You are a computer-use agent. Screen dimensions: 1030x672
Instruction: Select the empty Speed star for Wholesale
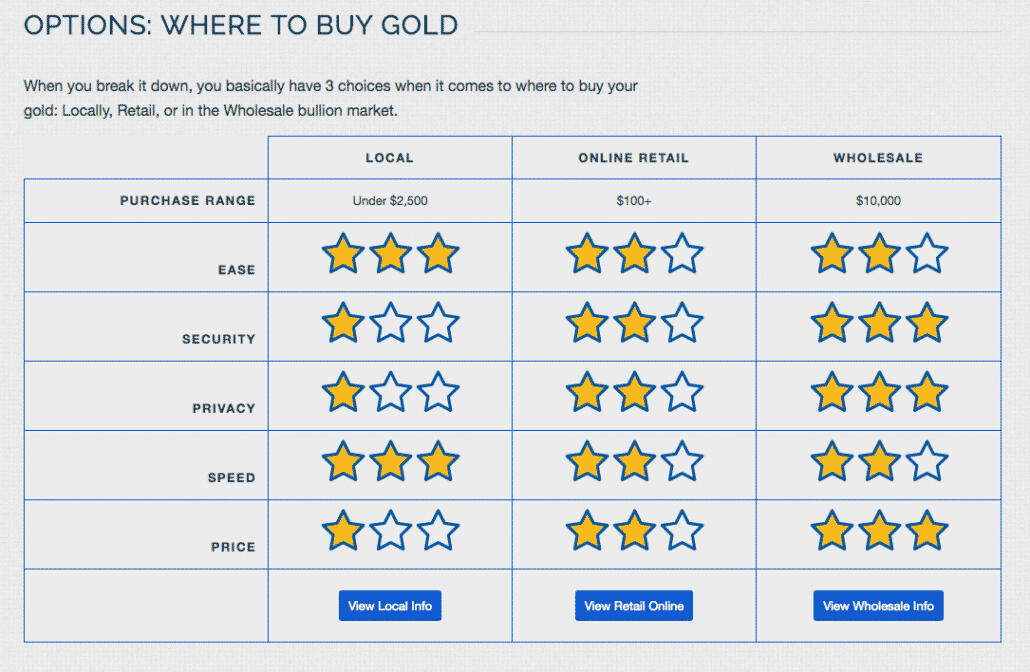pyautogui.click(x=927, y=462)
